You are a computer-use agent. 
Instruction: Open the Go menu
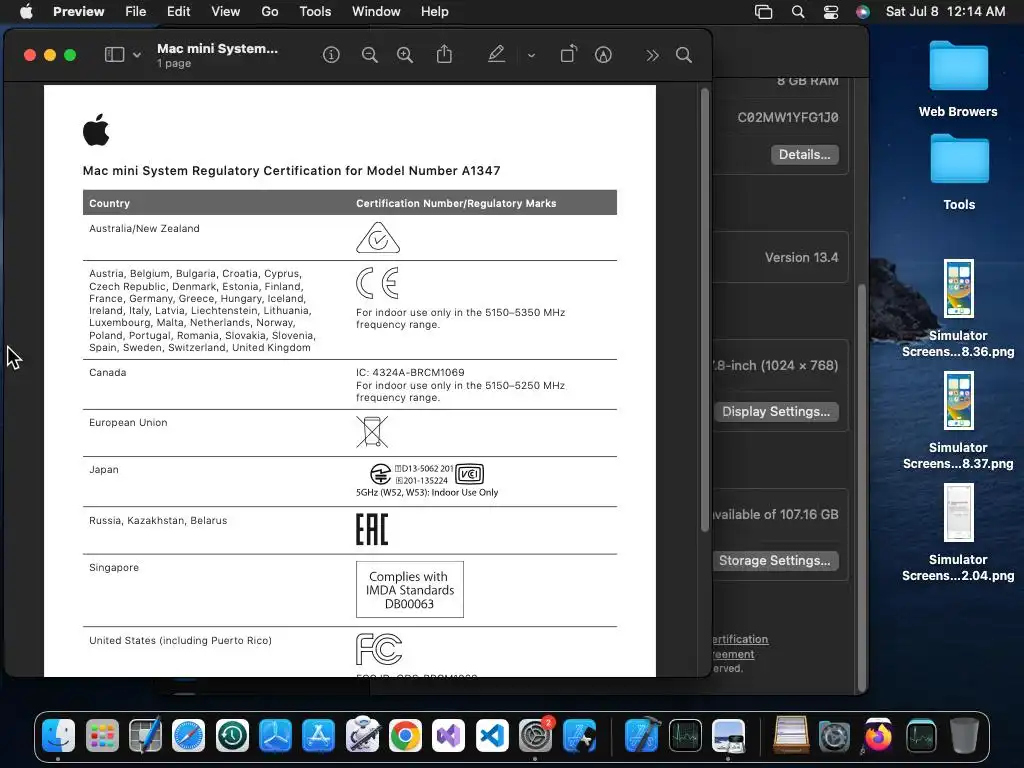pos(270,11)
